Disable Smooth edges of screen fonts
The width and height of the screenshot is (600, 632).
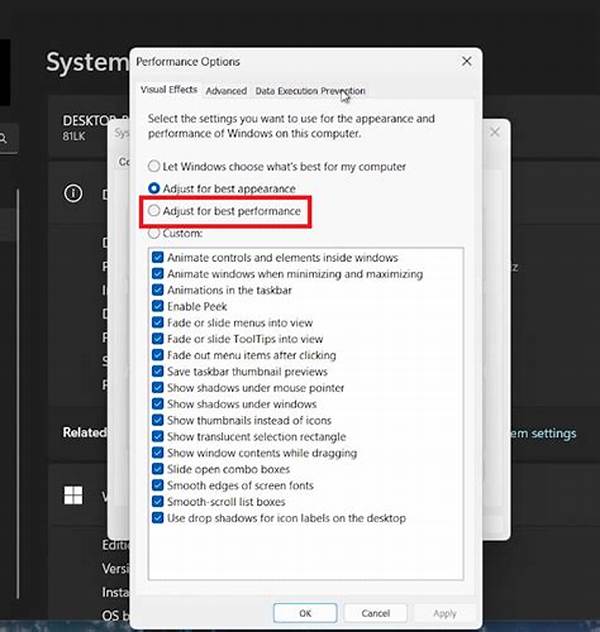click(x=158, y=485)
